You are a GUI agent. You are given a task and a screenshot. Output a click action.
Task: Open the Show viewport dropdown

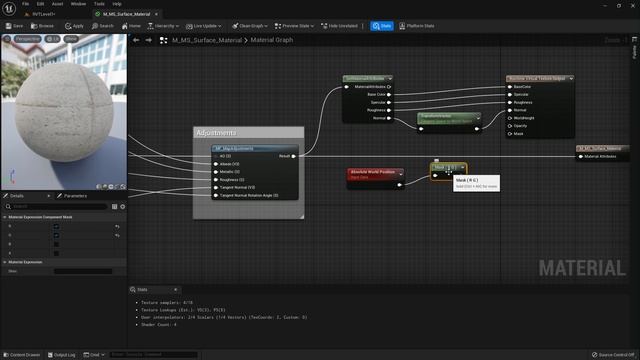[71, 39]
